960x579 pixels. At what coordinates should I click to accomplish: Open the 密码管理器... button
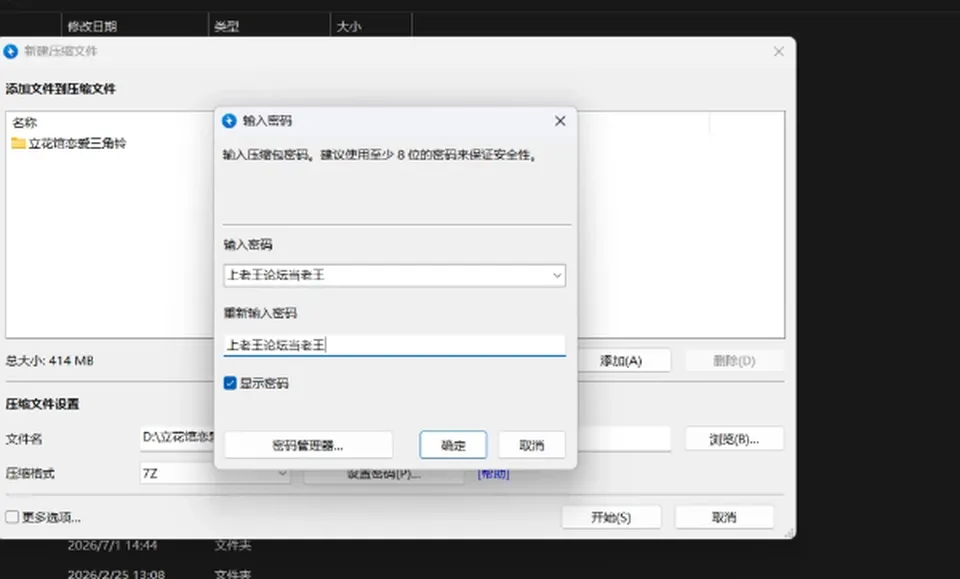tap(308, 445)
